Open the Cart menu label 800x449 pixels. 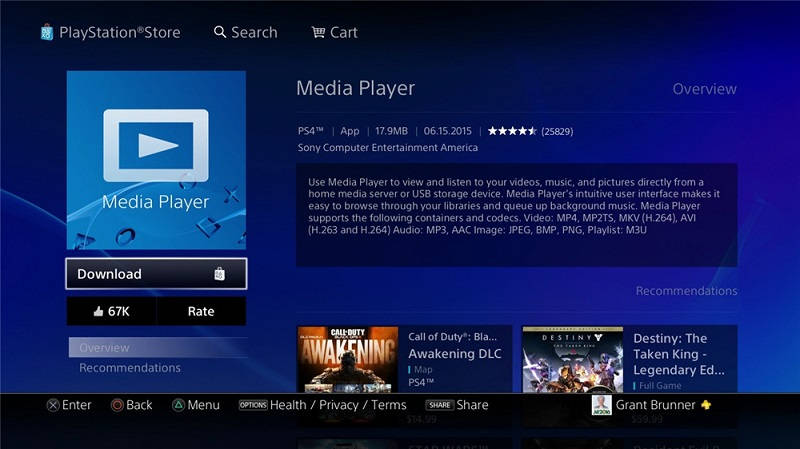click(344, 32)
